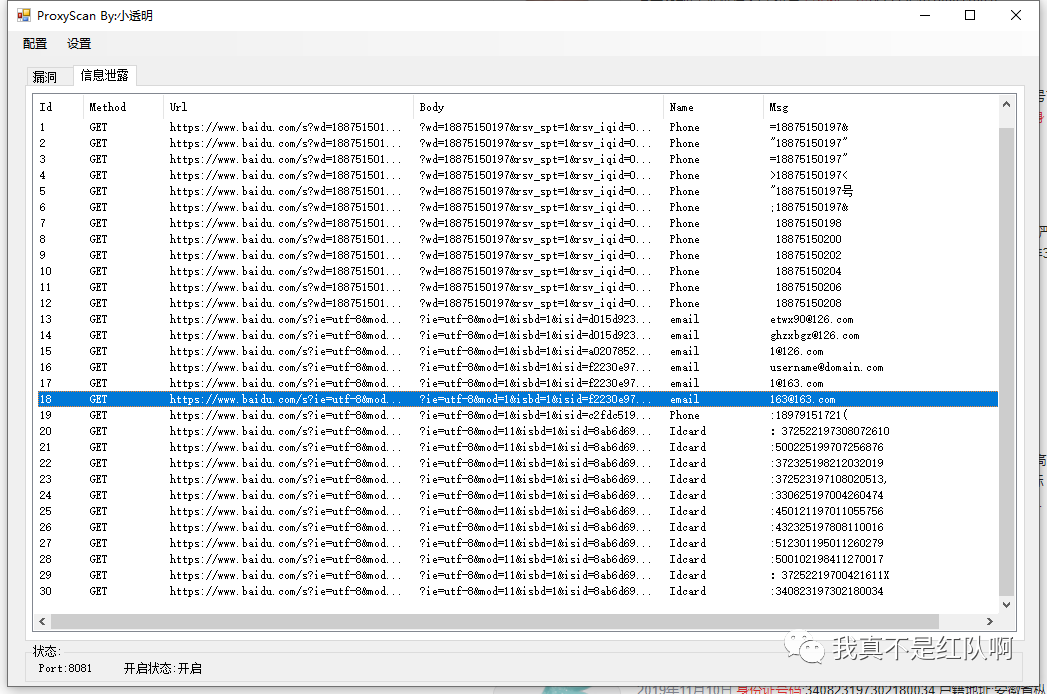Select the 信息泄露 tab
The width and height of the screenshot is (1047, 694).
pos(104,75)
